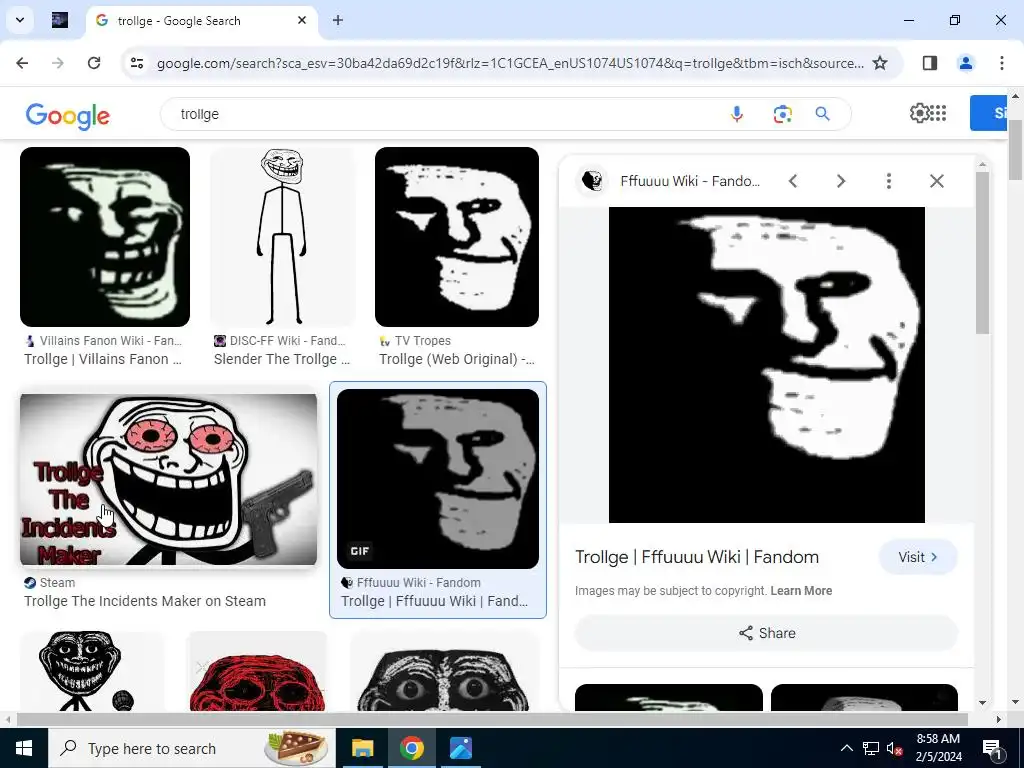Click Trollge | Villains Fanon result title

(103, 359)
